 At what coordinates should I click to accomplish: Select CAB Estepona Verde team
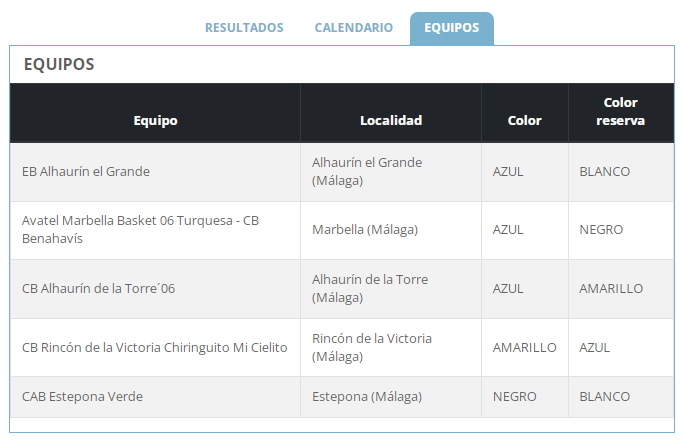[82, 396]
